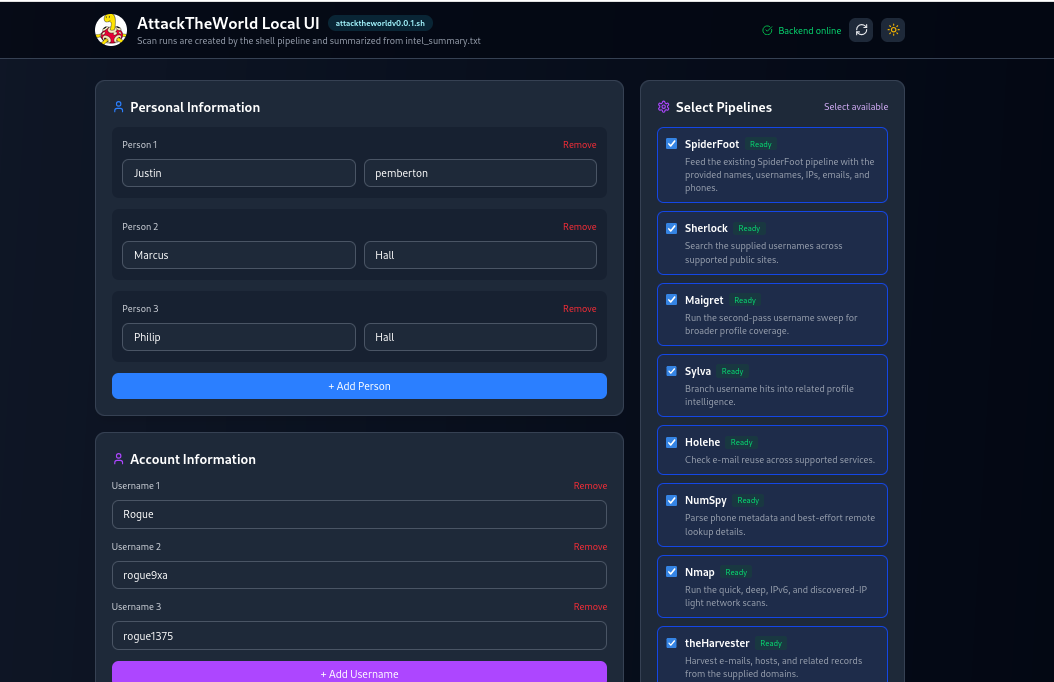Image resolution: width=1054 pixels, height=682 pixels.
Task: Click the Sylva Ready badge
Action: tap(732, 372)
